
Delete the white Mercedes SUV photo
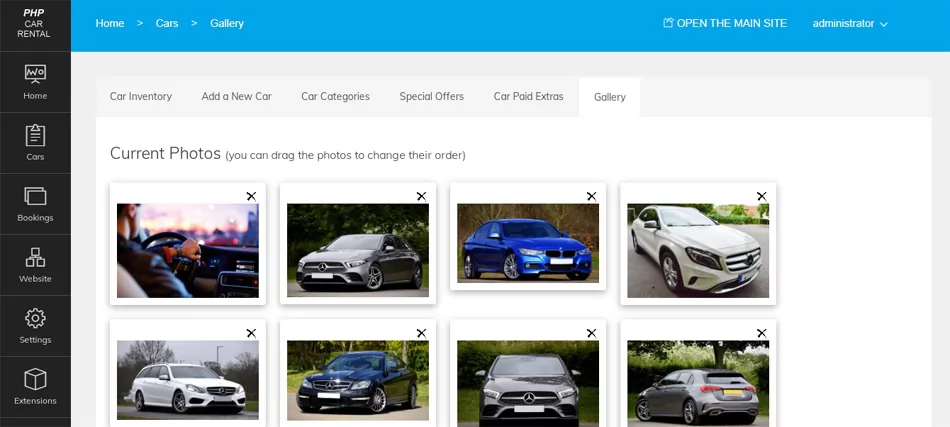762,196
